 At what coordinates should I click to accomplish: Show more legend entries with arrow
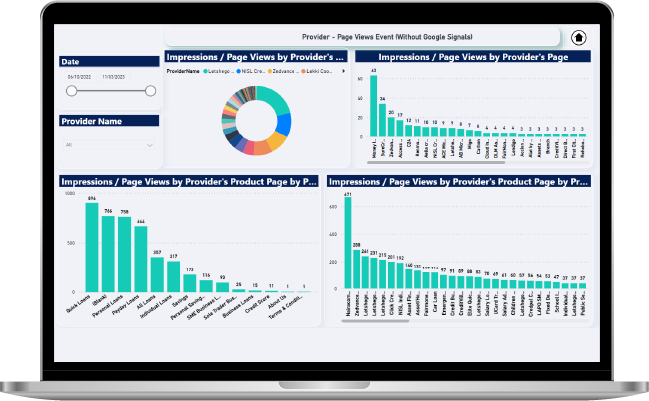tap(343, 71)
